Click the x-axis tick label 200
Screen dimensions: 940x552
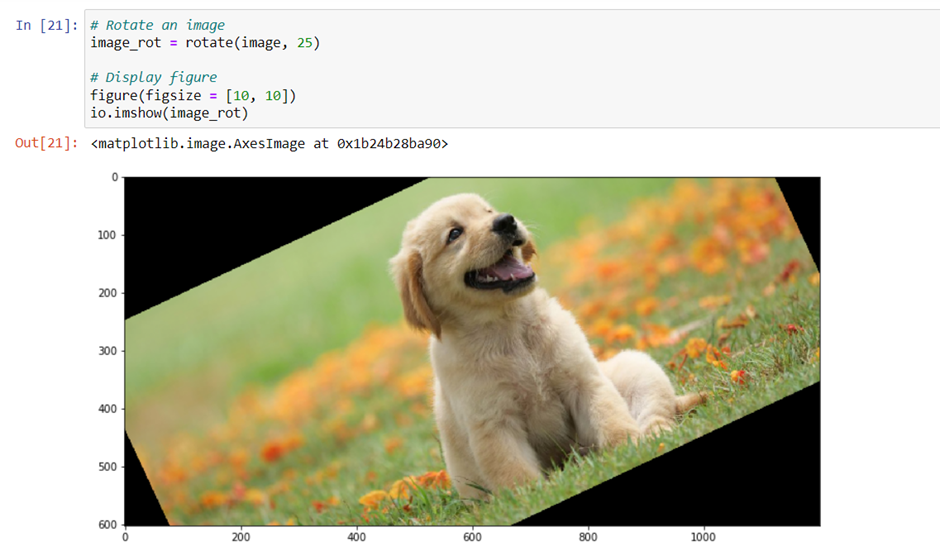pyautogui.click(x=240, y=537)
